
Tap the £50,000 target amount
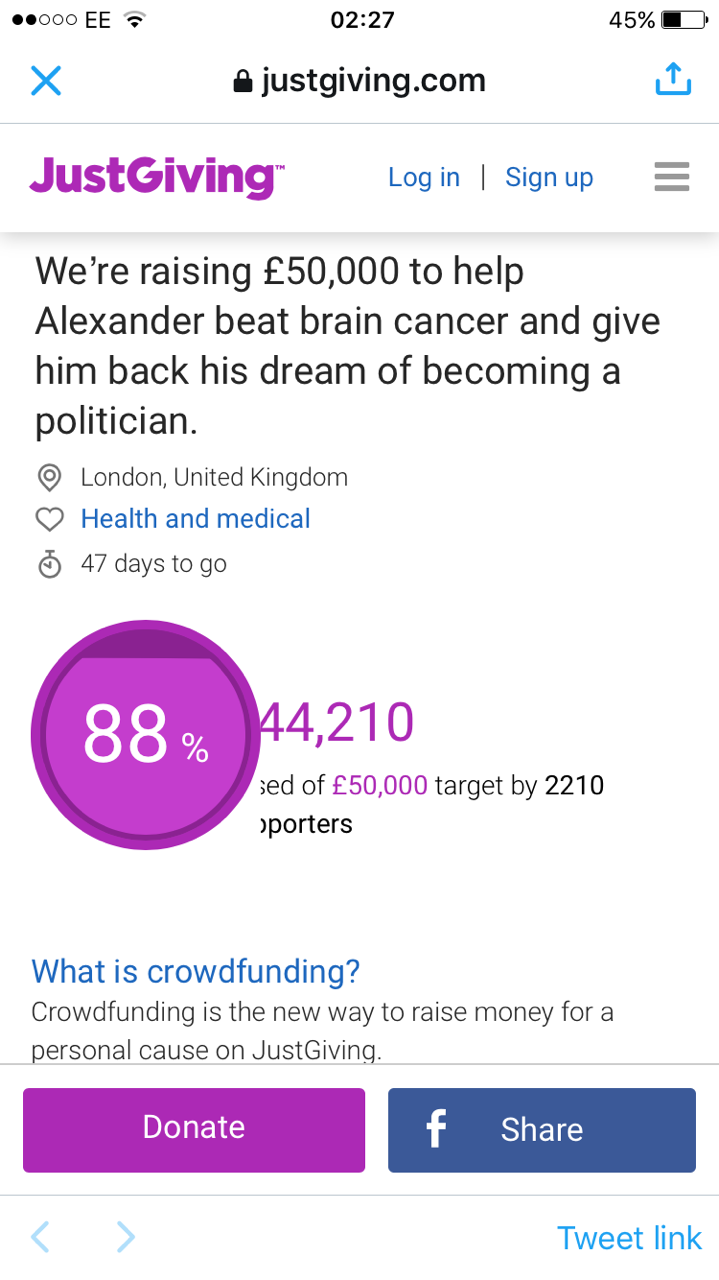380,785
